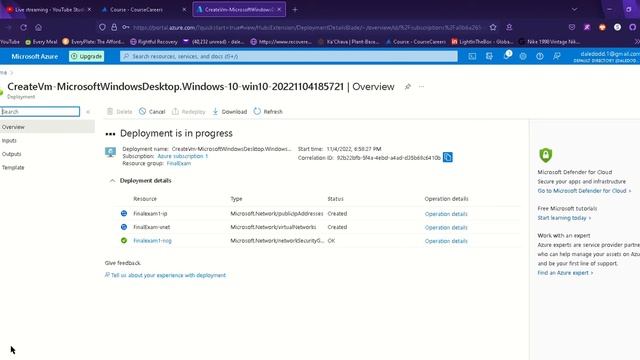Click the browser address bar URL
The image size is (640, 360).
307,27
